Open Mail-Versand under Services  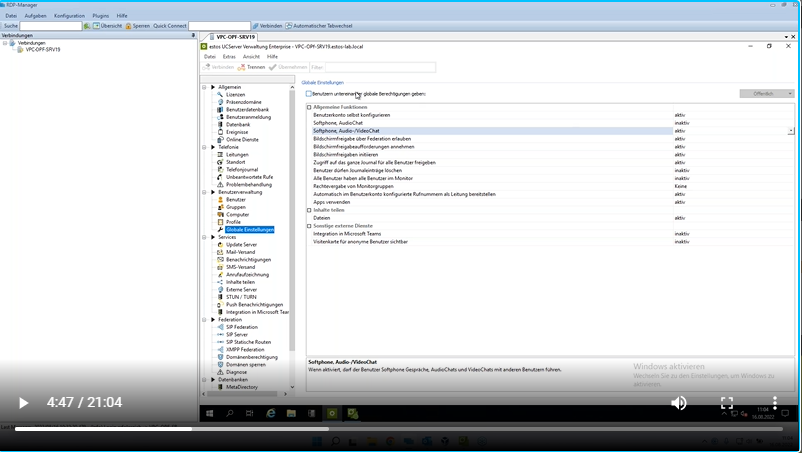(240, 252)
